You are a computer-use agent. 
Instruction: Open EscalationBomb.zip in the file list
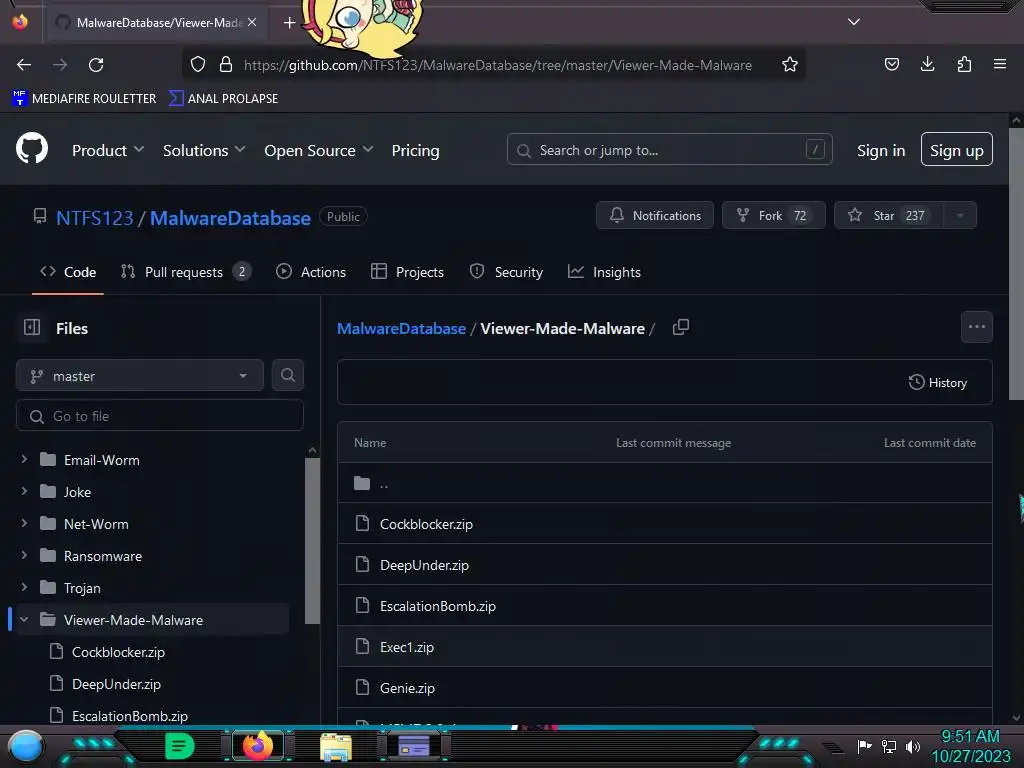point(438,606)
